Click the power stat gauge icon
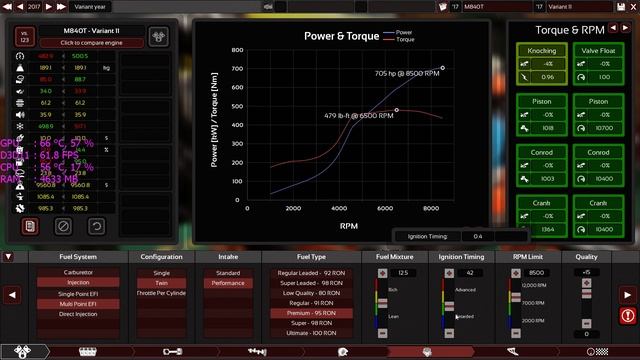Screen dimensions: 640x360 20,56
